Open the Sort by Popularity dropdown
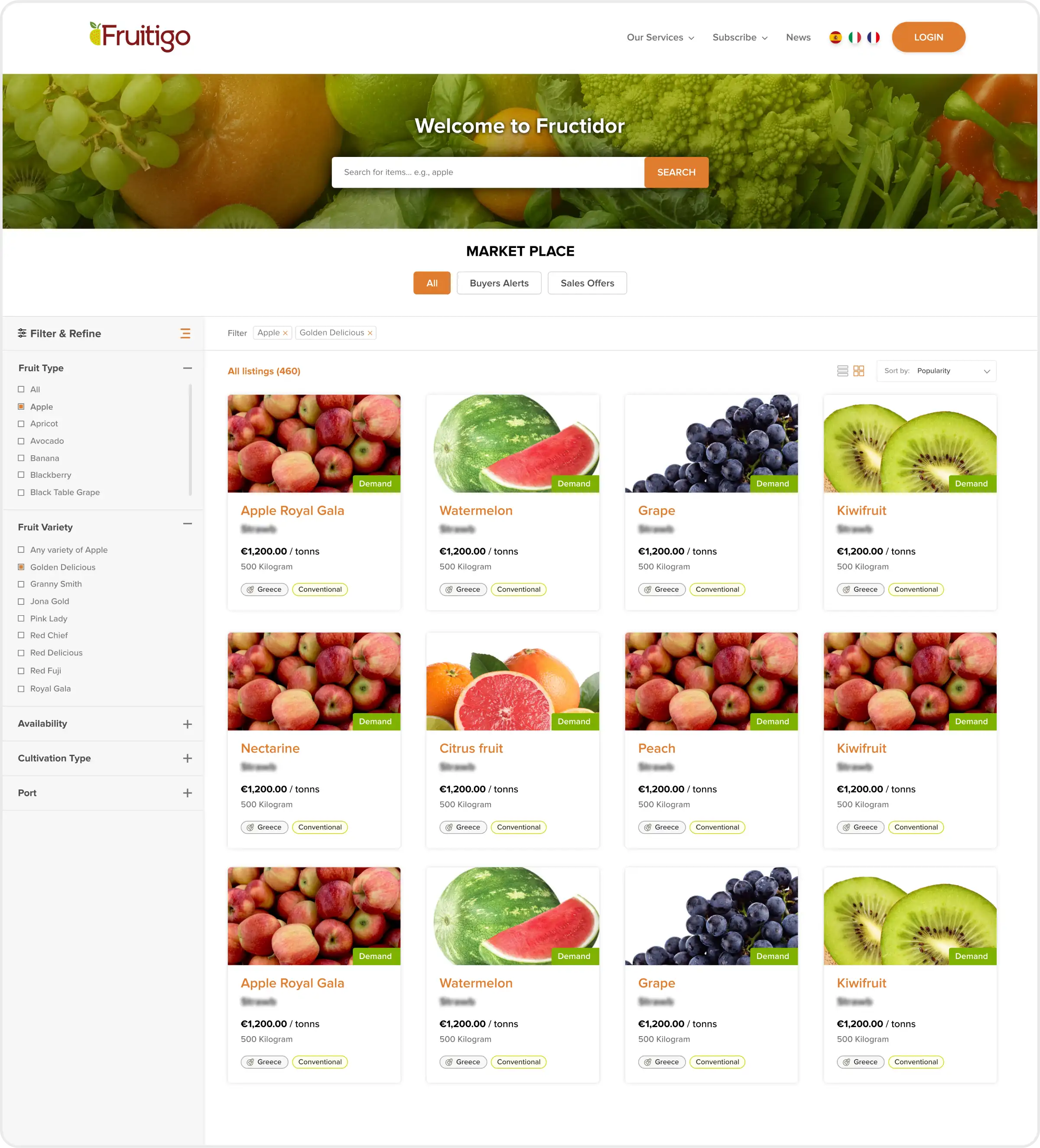The height and width of the screenshot is (1148, 1040). tap(936, 371)
